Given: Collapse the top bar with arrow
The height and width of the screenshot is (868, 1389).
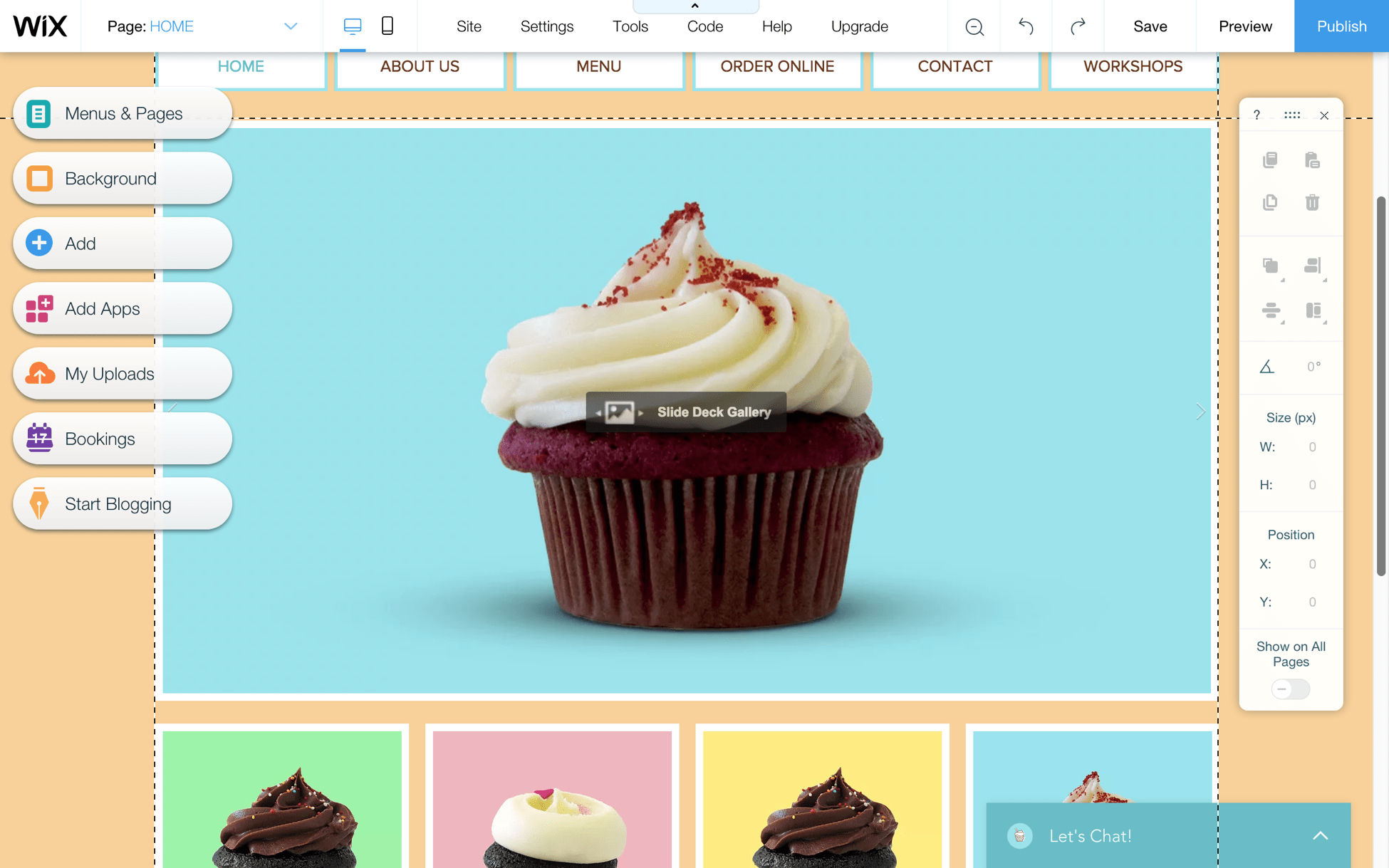Looking at the screenshot, I should (695, 6).
